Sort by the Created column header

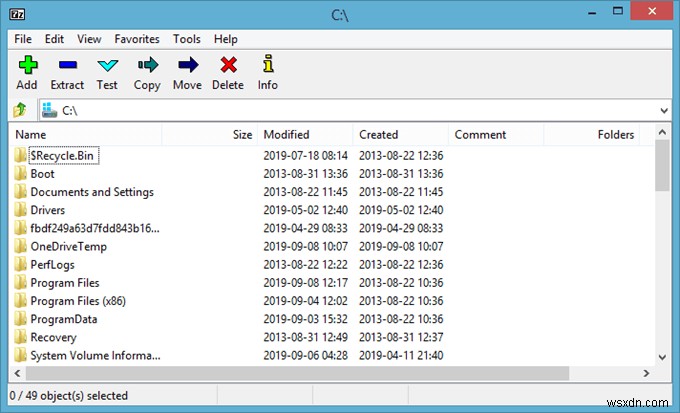tap(401, 134)
